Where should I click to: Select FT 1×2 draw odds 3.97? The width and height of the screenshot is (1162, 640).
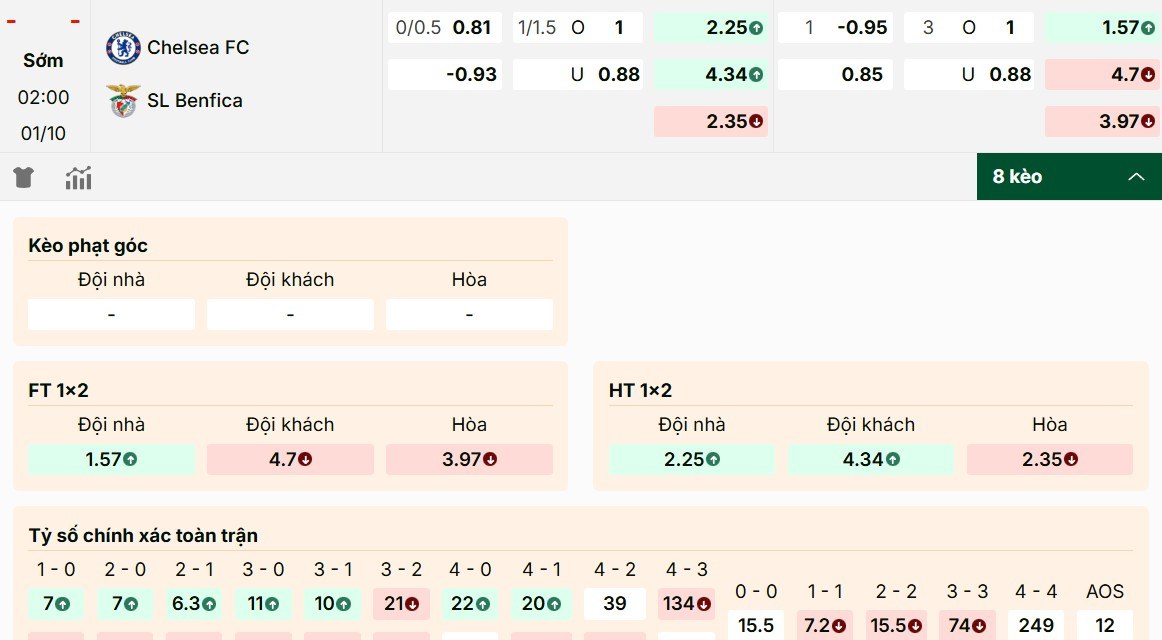469,460
